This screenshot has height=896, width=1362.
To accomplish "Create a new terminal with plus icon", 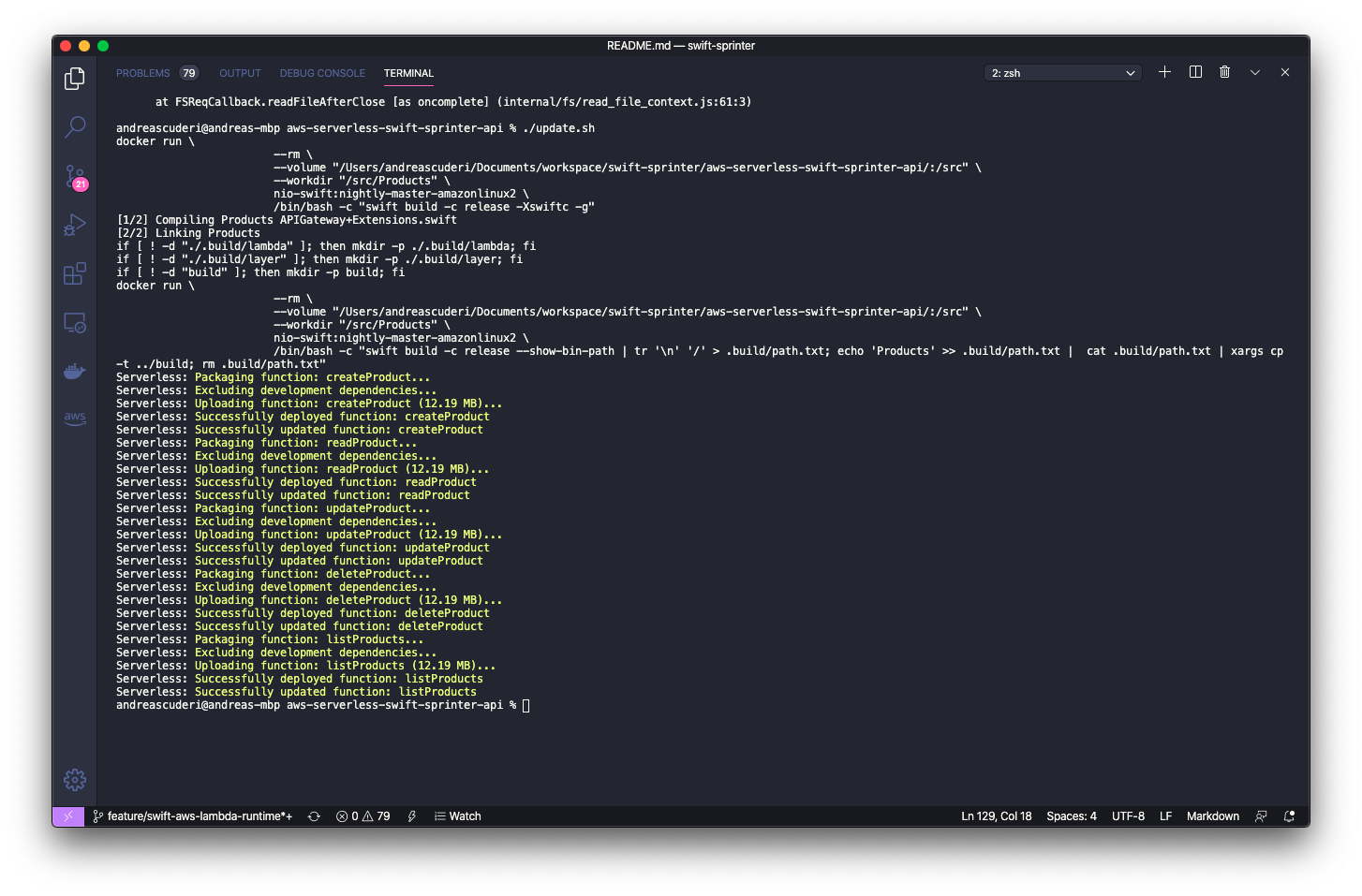I will pos(1164,72).
